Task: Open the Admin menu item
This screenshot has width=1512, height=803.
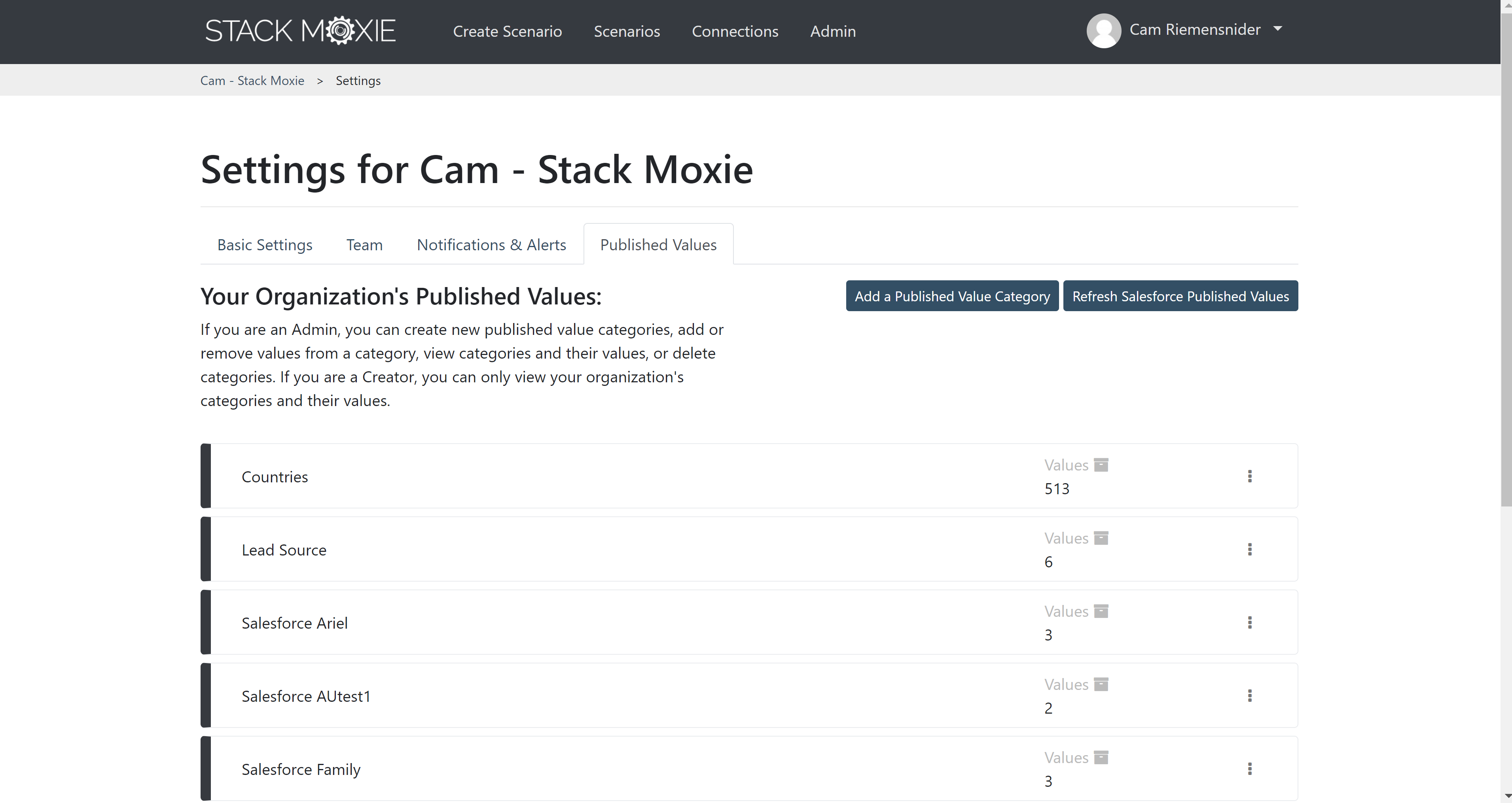Action: 832,31
